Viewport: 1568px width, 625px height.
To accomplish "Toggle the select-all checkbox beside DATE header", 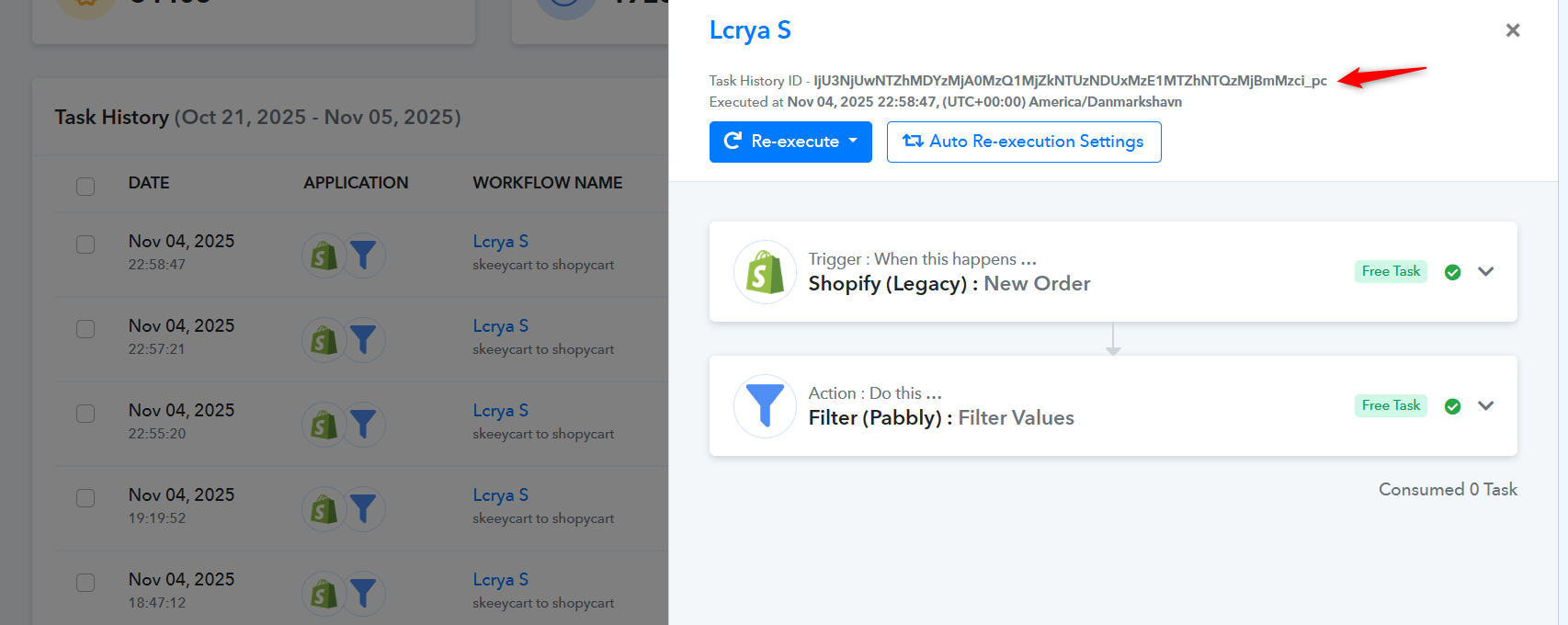I will click(x=85, y=186).
